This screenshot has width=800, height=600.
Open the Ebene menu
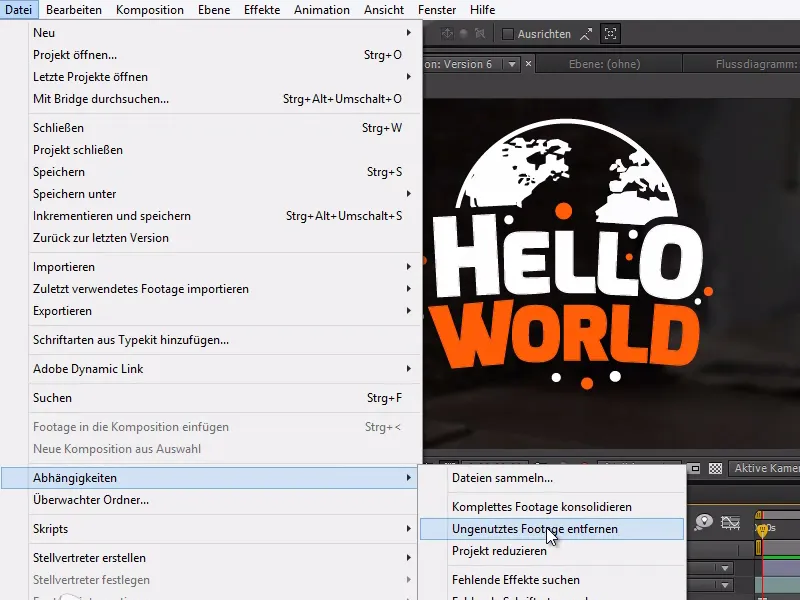[214, 10]
